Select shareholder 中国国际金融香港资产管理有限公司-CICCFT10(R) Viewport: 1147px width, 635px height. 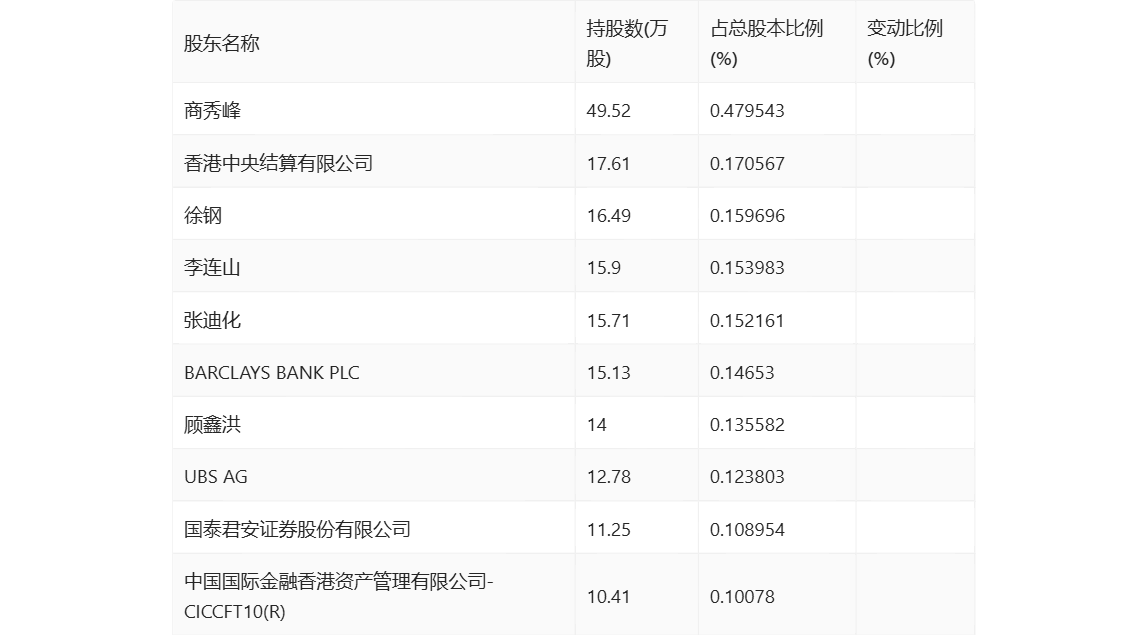coord(339,596)
